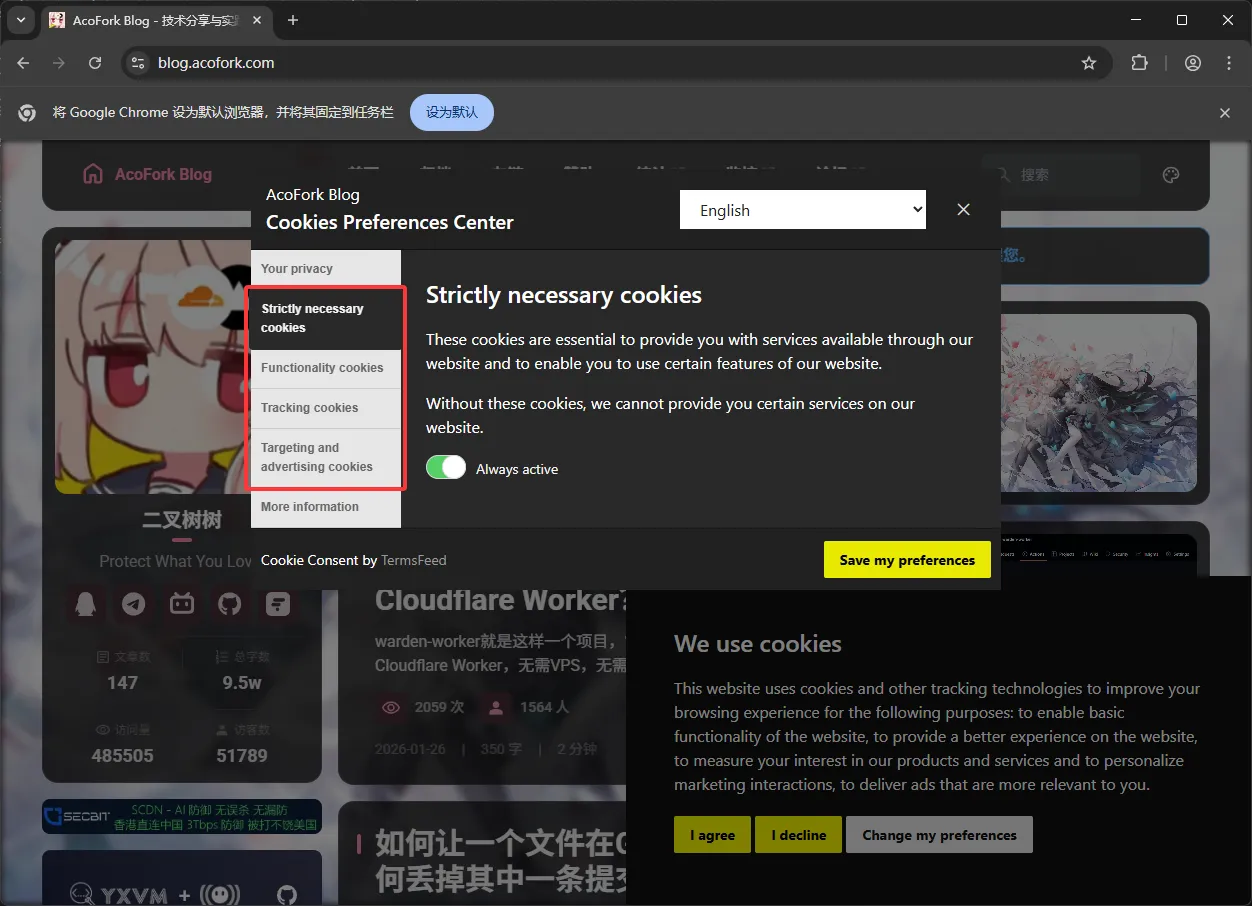Bookmark this page with the star icon
The height and width of the screenshot is (906, 1252).
coord(1089,63)
